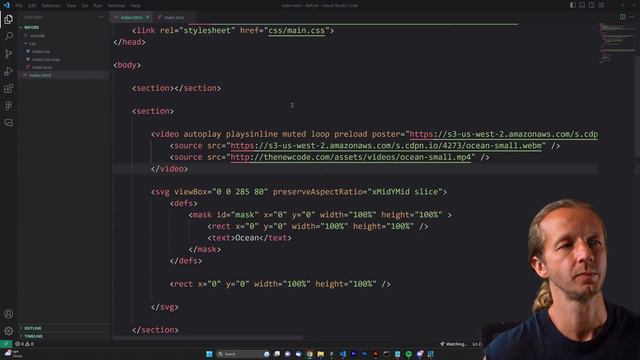The width and height of the screenshot is (640, 360).
Task: Open File Explorer from the taskbar
Action: pos(320,354)
